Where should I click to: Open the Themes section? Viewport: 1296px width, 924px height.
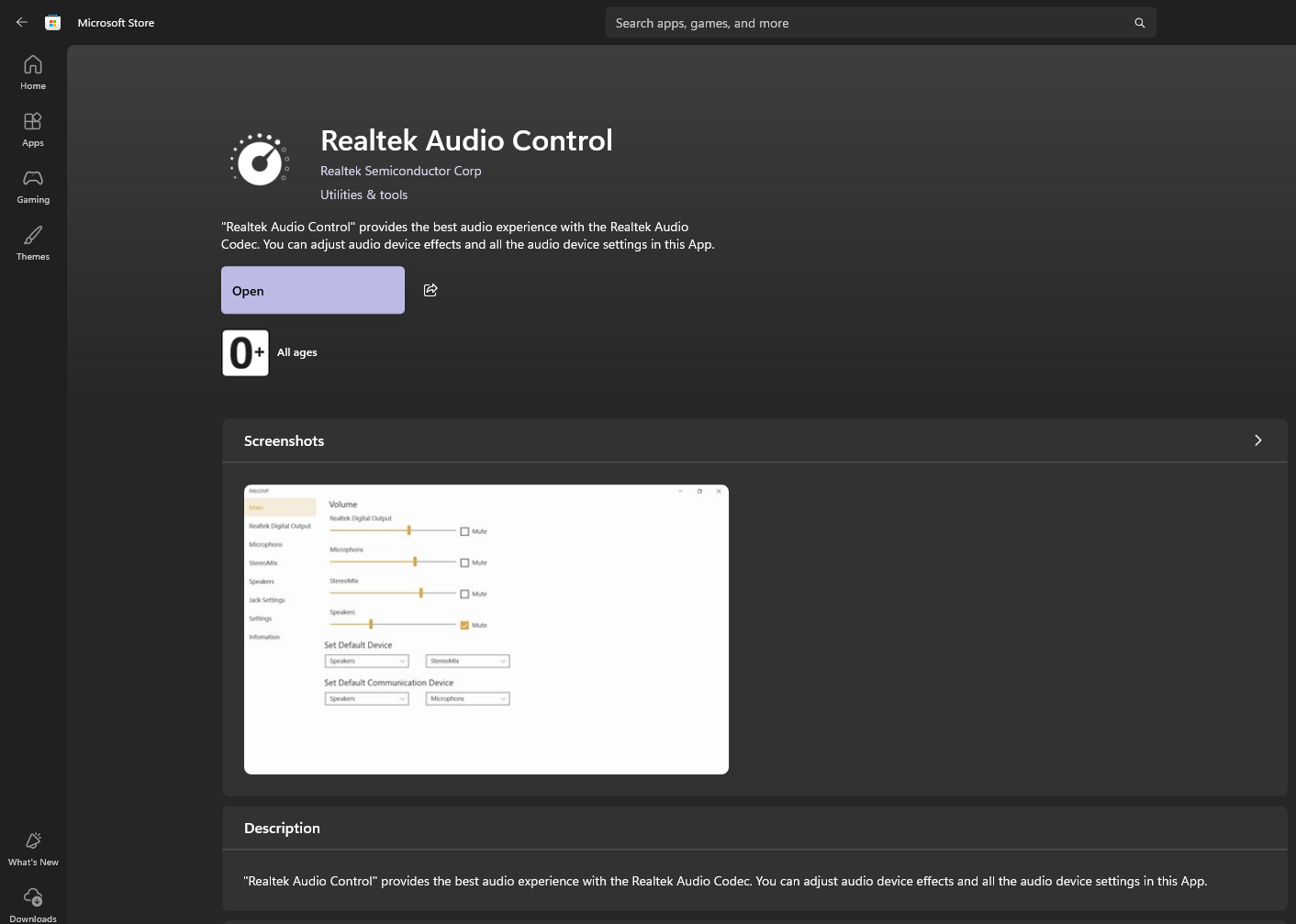[33, 242]
